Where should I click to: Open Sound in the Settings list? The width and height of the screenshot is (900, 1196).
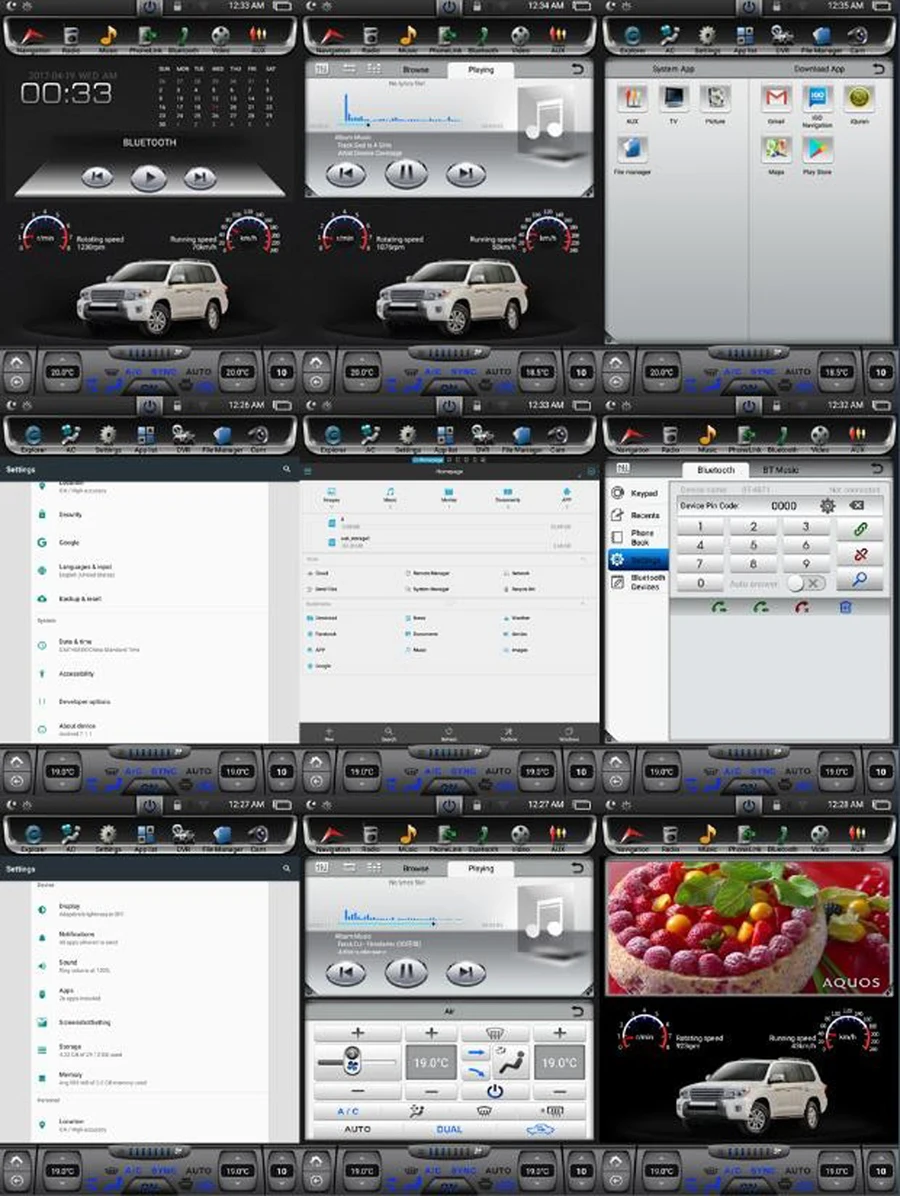coord(149,966)
